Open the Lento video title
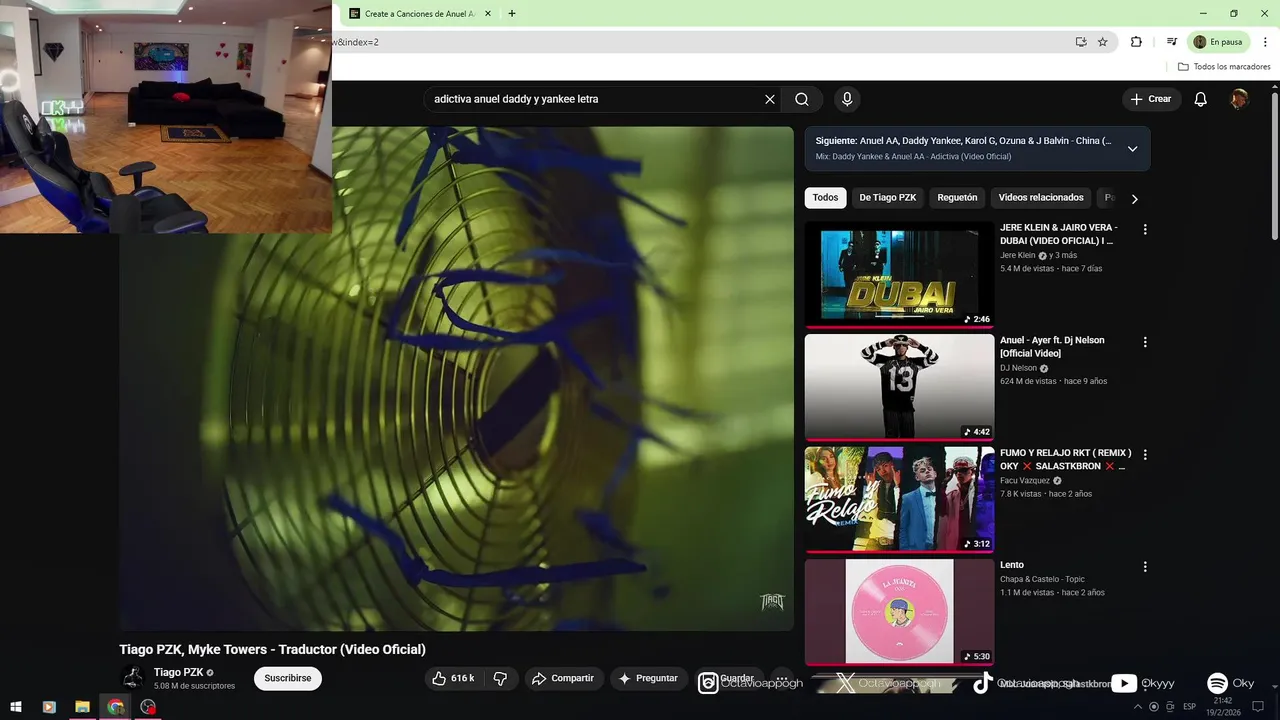 click(1012, 565)
